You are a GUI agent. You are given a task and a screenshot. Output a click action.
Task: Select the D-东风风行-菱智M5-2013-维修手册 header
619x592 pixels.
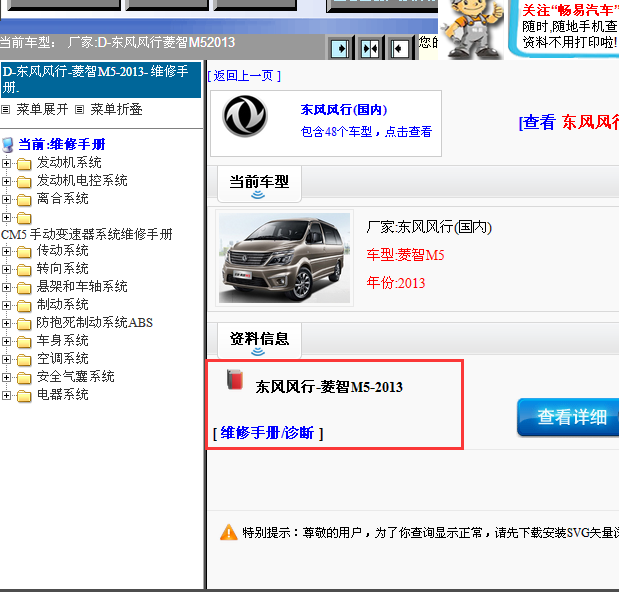[x=101, y=79]
